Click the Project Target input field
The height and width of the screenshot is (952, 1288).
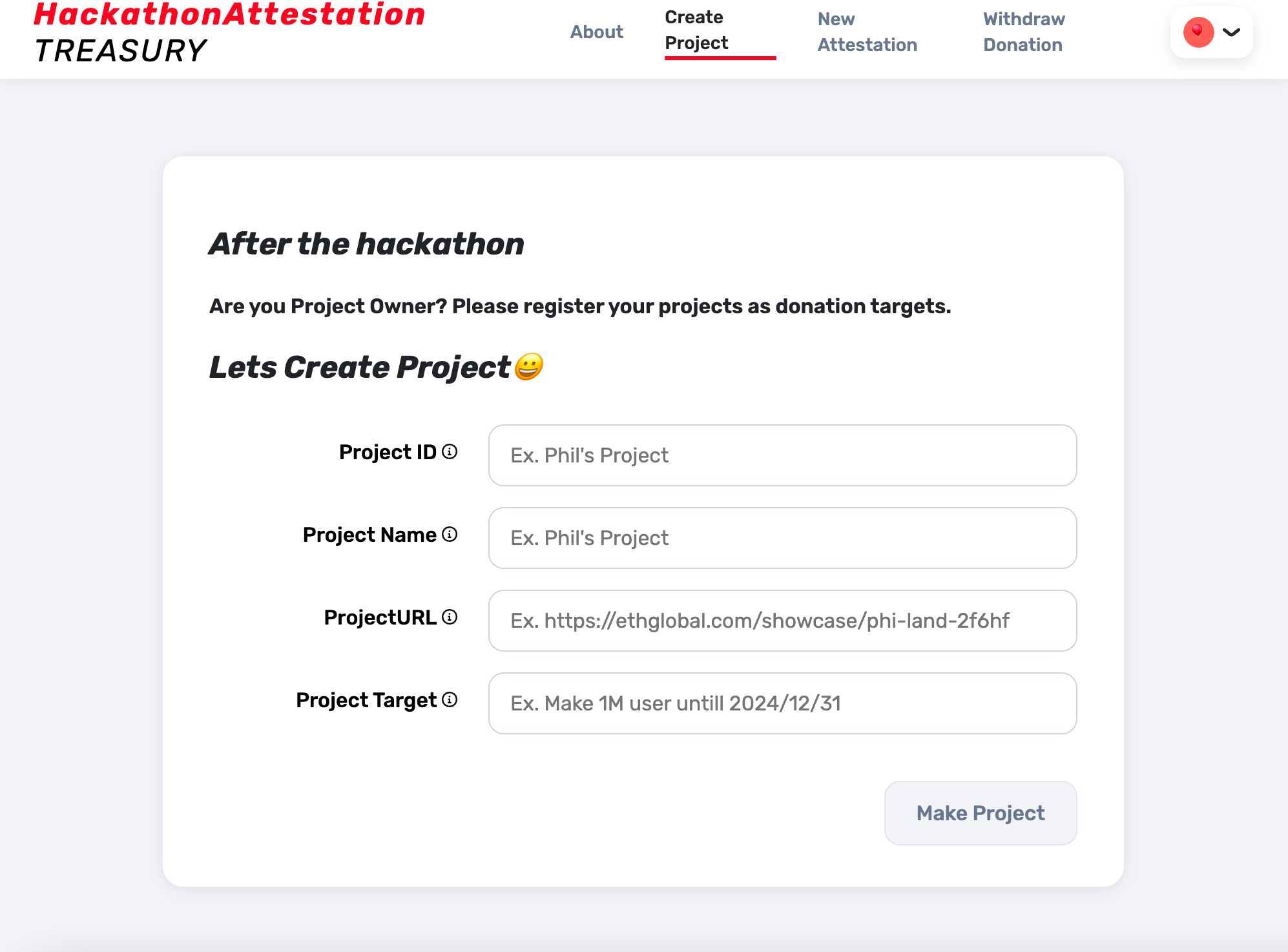coord(782,703)
